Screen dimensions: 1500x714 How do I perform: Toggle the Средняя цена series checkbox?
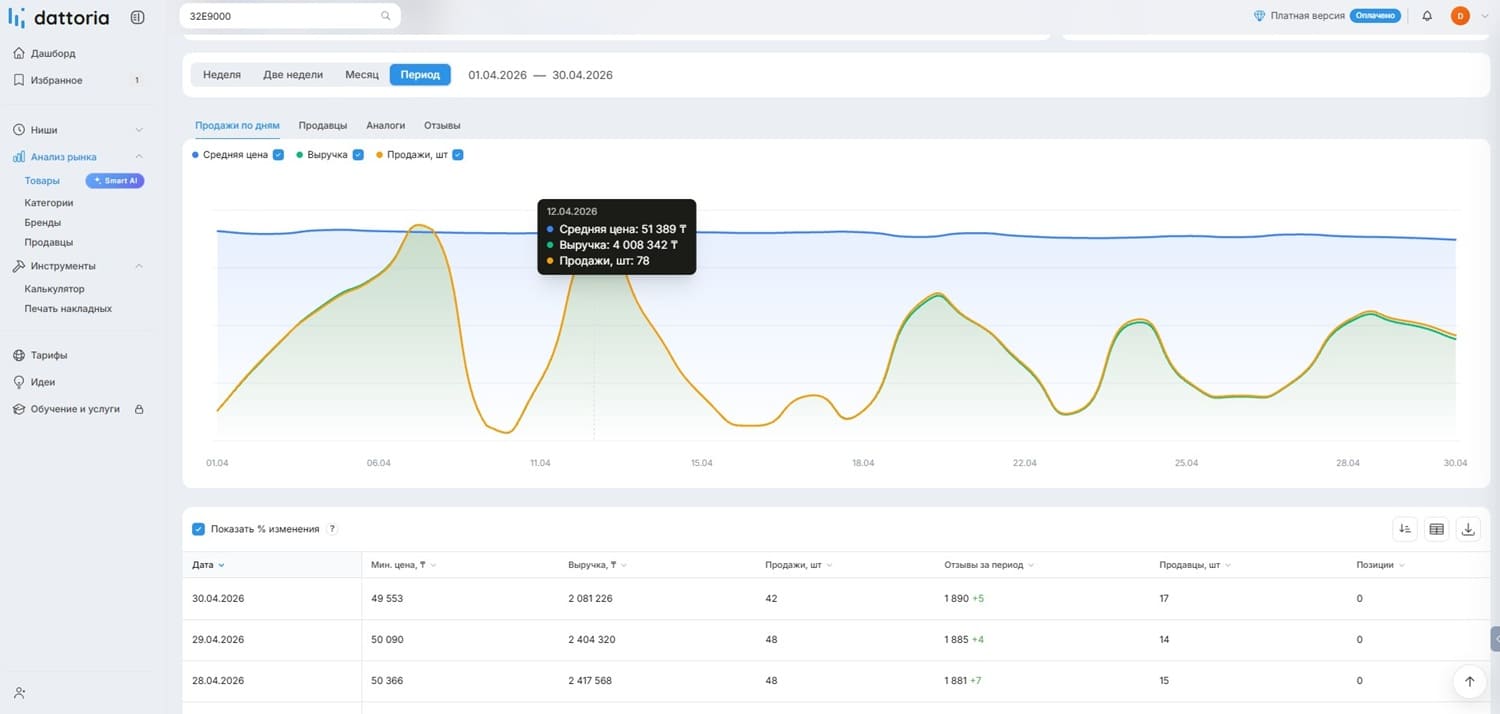278,155
